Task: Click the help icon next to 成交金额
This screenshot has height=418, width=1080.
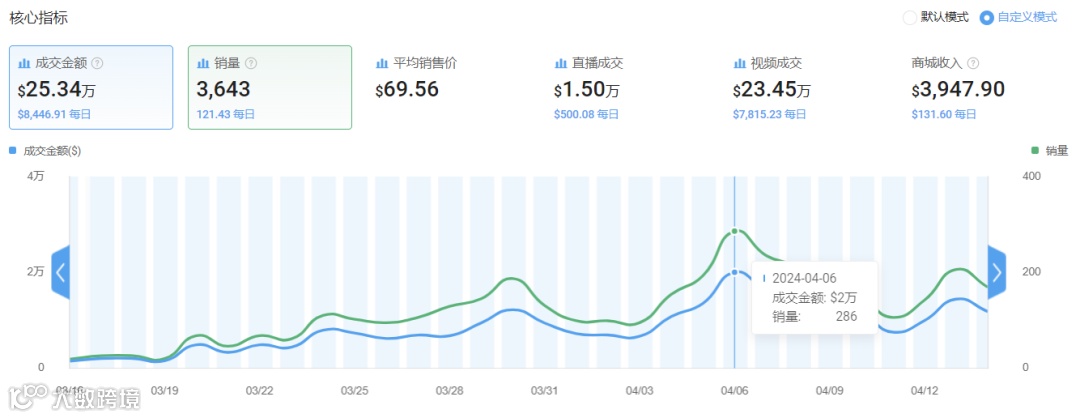Action: pyautogui.click(x=97, y=63)
